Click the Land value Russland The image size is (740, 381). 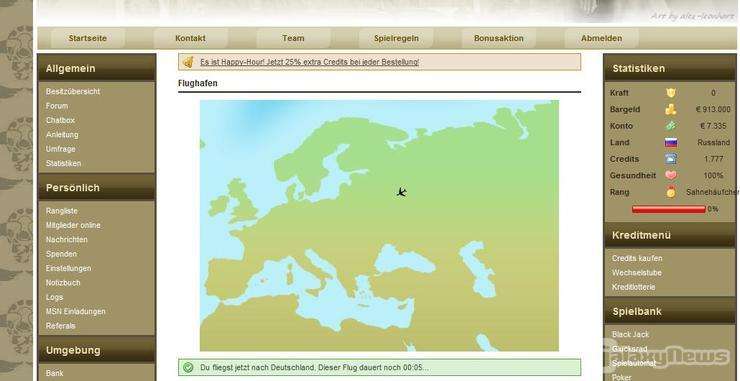[714, 142]
